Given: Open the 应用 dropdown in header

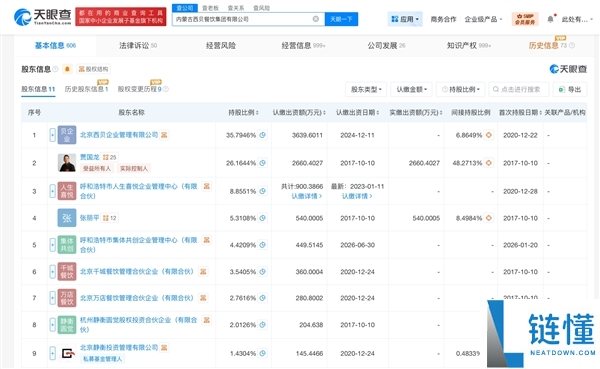Looking at the screenshot, I should click(405, 19).
